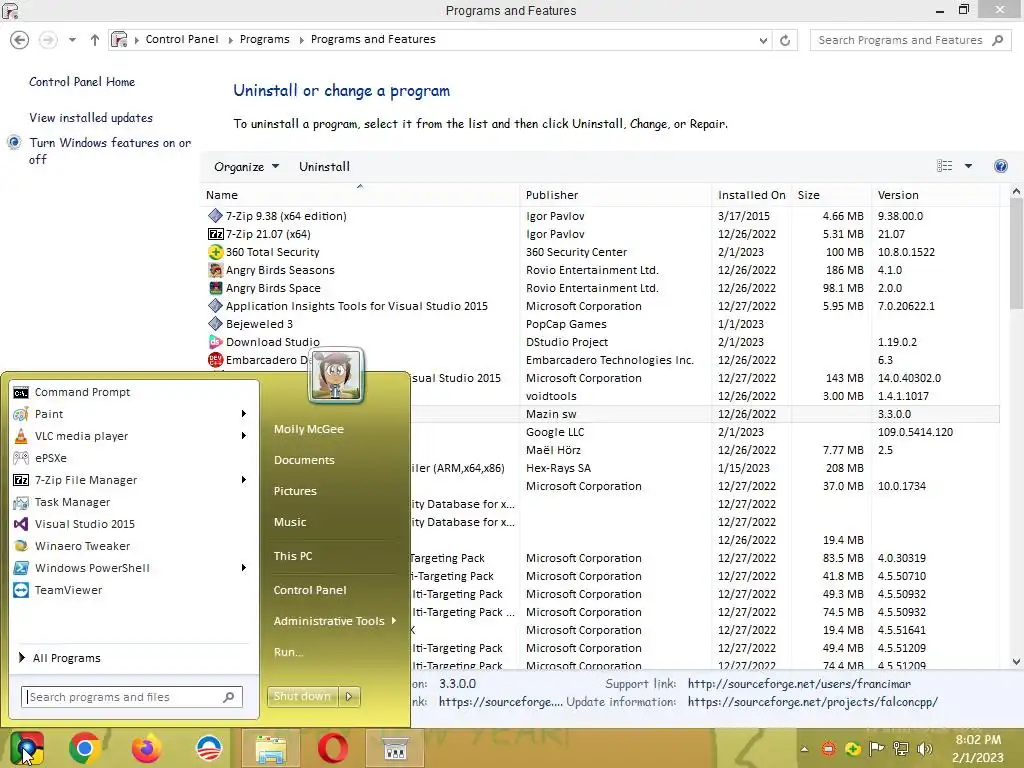Viewport: 1024px width, 768px height.
Task: Click the sourceforge falconcpp update link
Action: pyautogui.click(x=813, y=702)
